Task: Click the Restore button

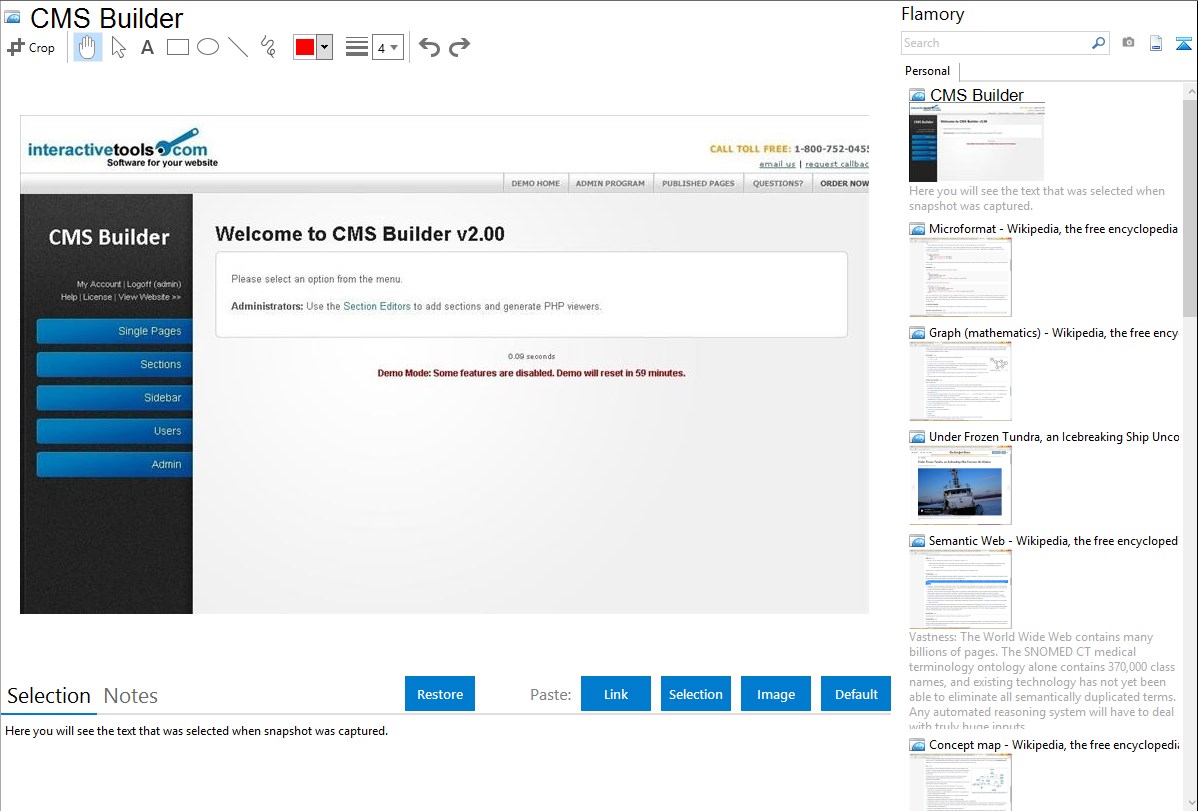Action: (x=440, y=694)
